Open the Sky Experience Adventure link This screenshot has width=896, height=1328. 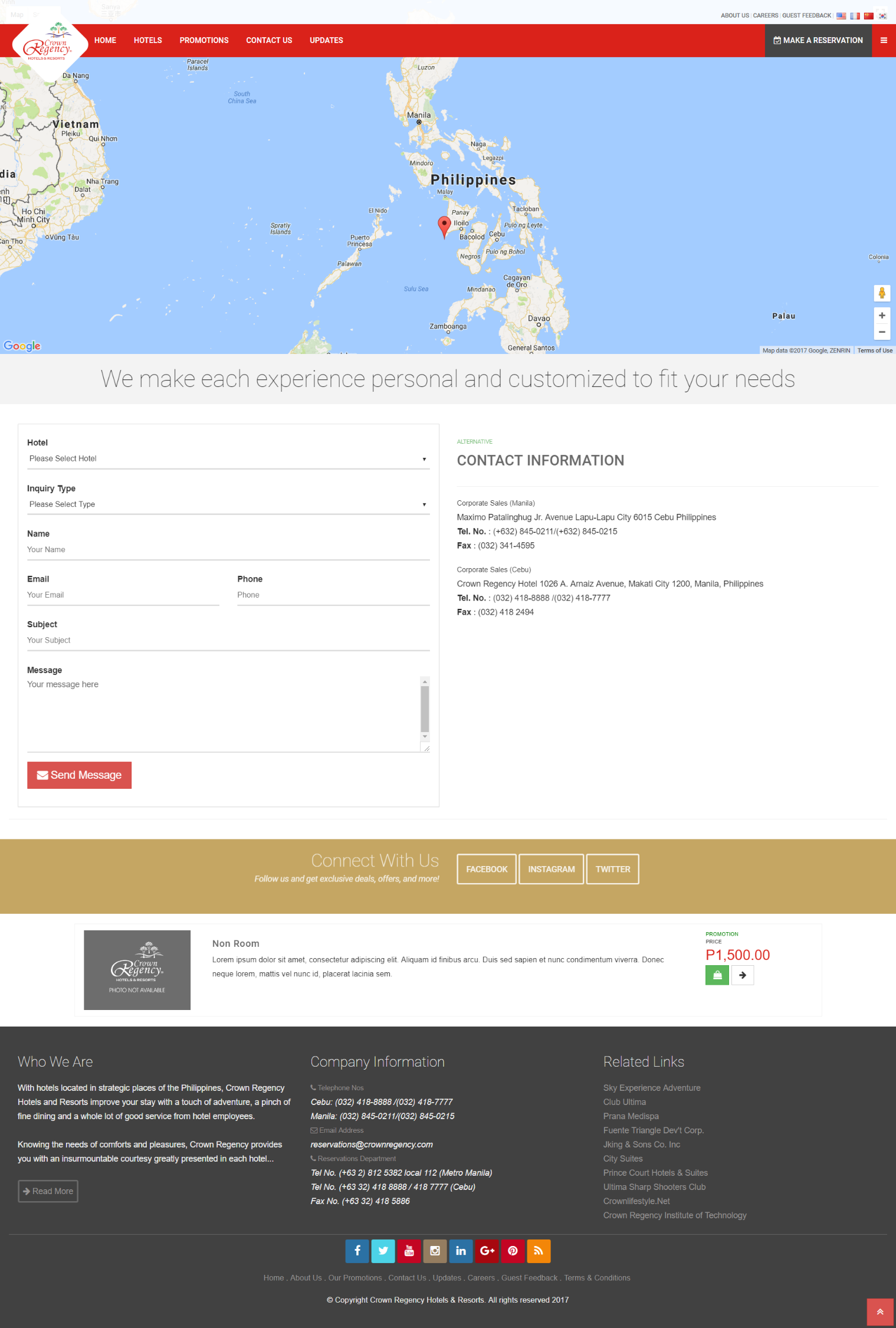click(652, 1088)
